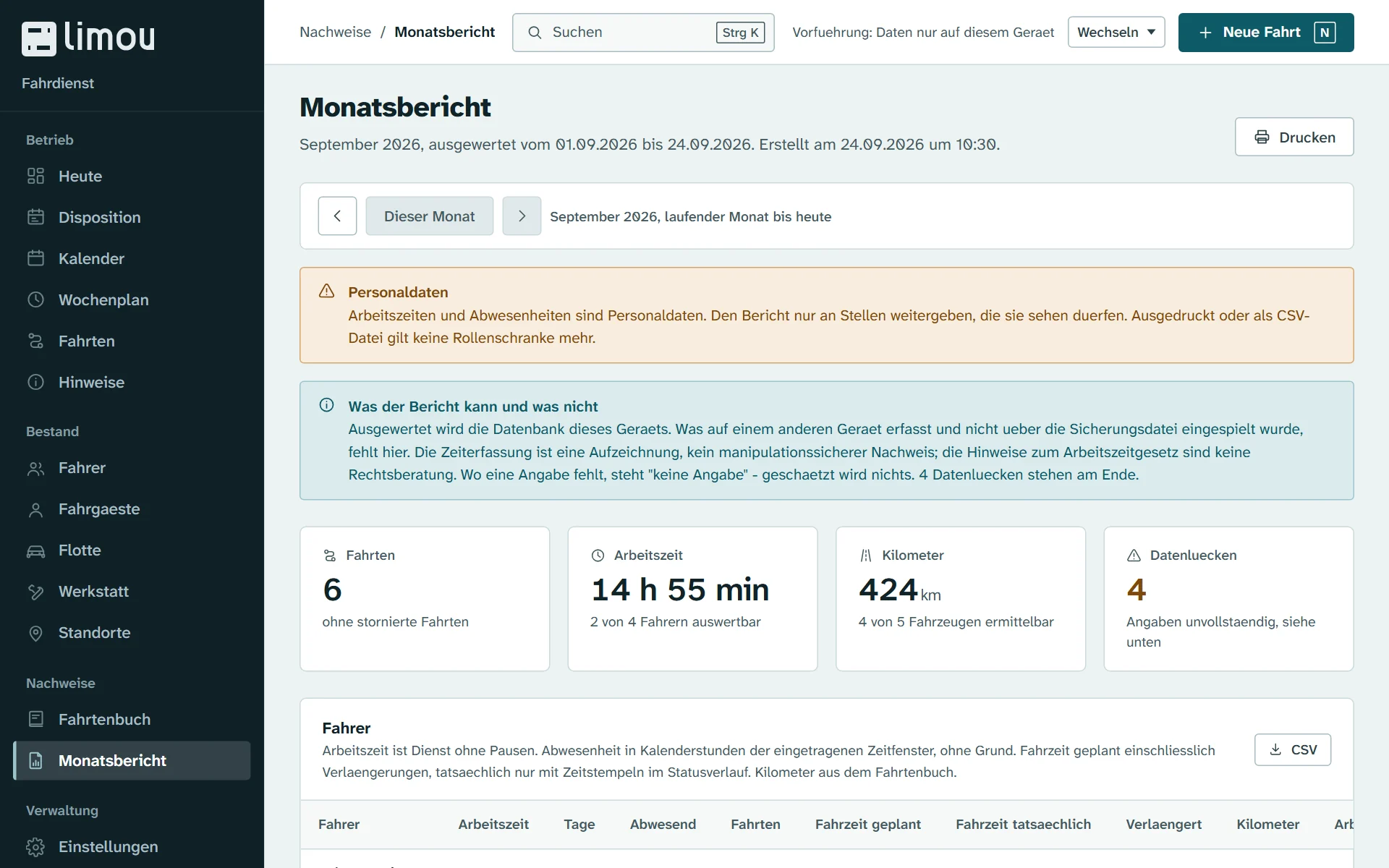
Task: Open Wochenplan in sidebar
Action: (x=132, y=299)
